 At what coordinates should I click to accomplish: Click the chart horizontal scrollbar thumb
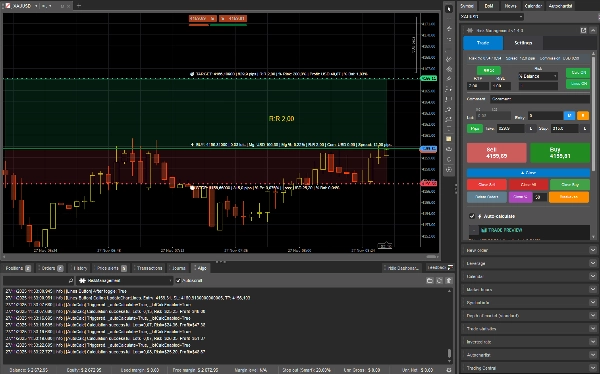pyautogui.click(x=432, y=256)
